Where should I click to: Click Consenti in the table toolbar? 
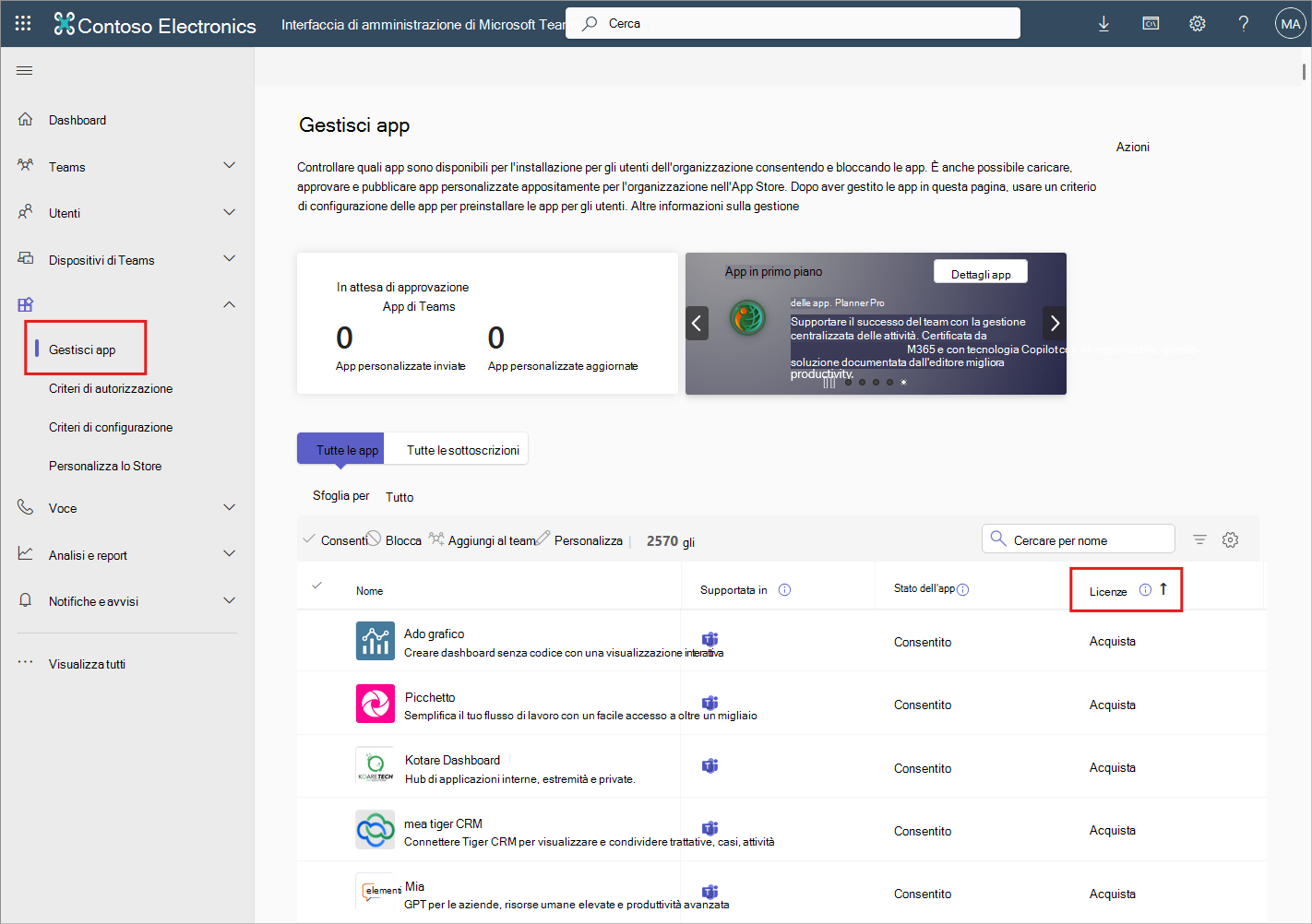(336, 540)
